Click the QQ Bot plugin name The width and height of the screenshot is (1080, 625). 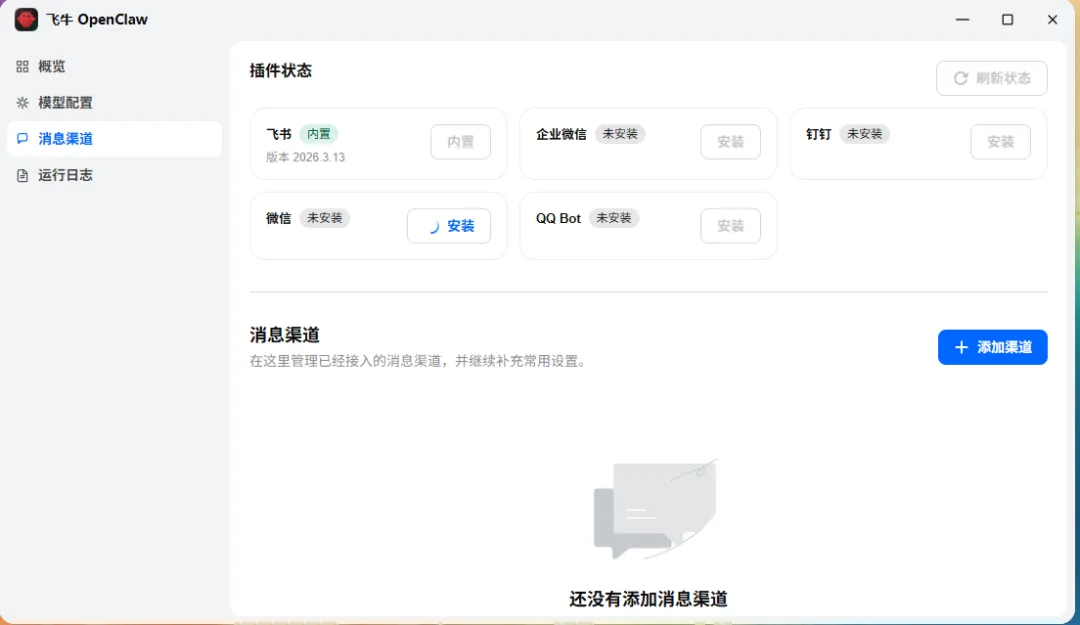tap(559, 218)
